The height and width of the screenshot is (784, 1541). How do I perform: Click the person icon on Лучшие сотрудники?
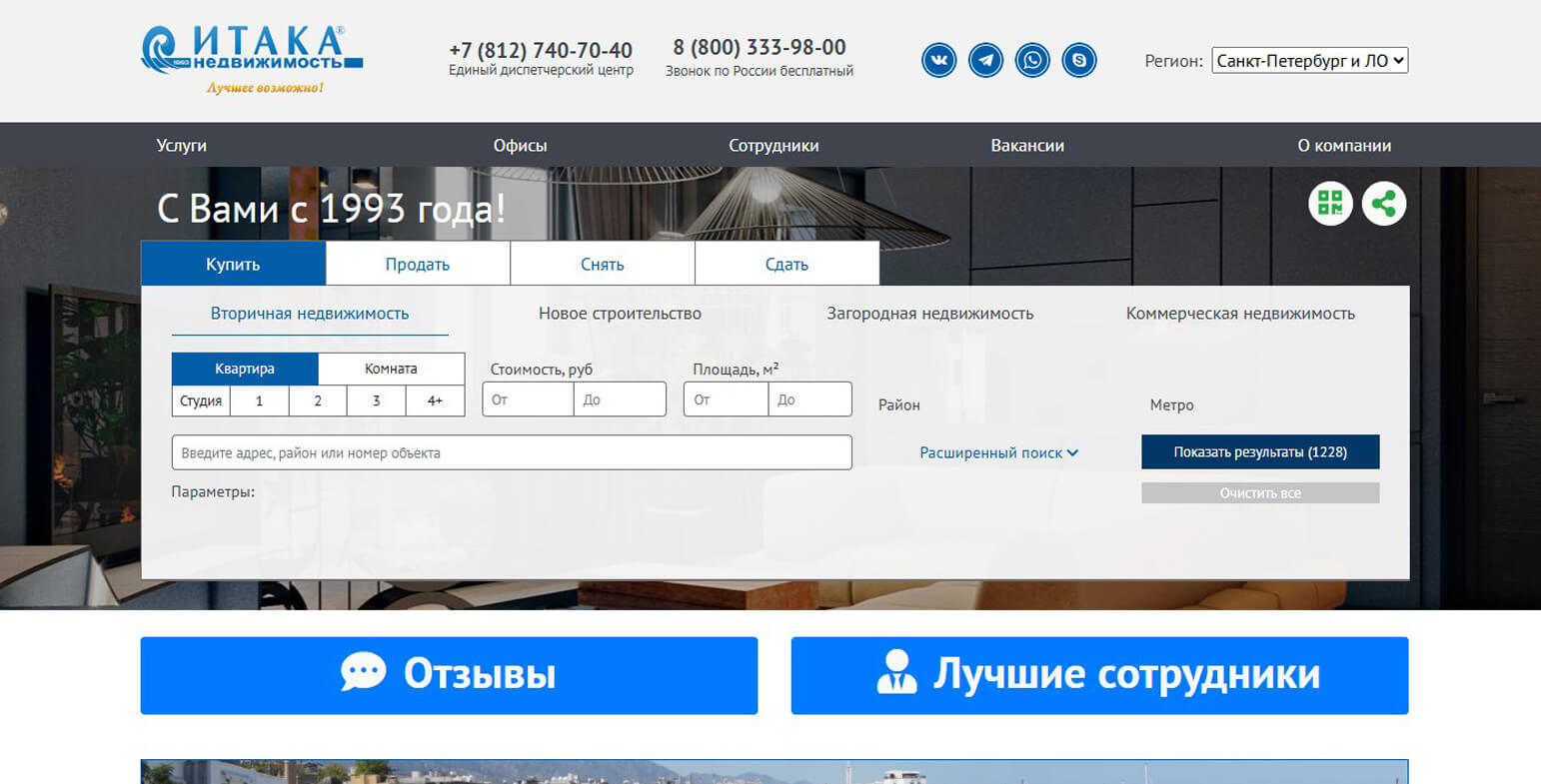click(x=896, y=672)
